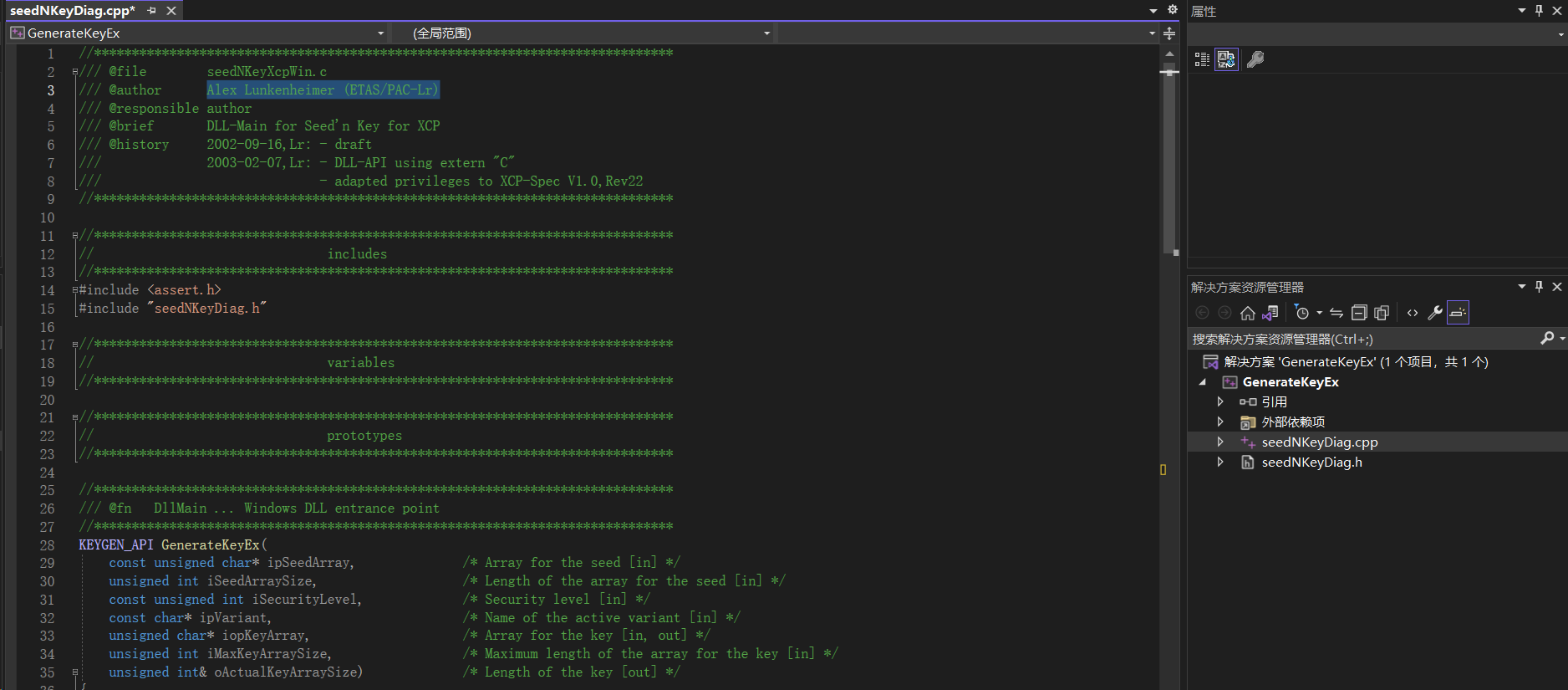The width and height of the screenshot is (1568, 690).
Task: Open Property Pages wrench icon in Properties
Action: [1255, 59]
